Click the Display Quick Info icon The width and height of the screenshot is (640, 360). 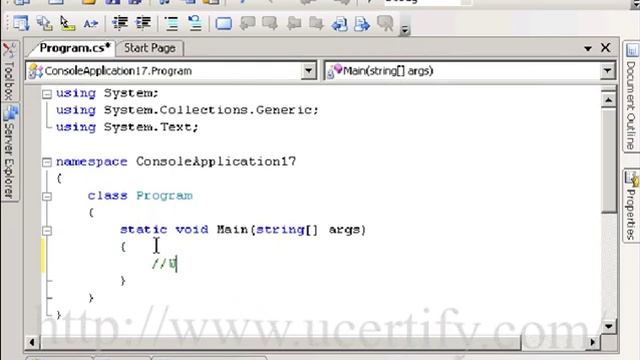pos(67,23)
